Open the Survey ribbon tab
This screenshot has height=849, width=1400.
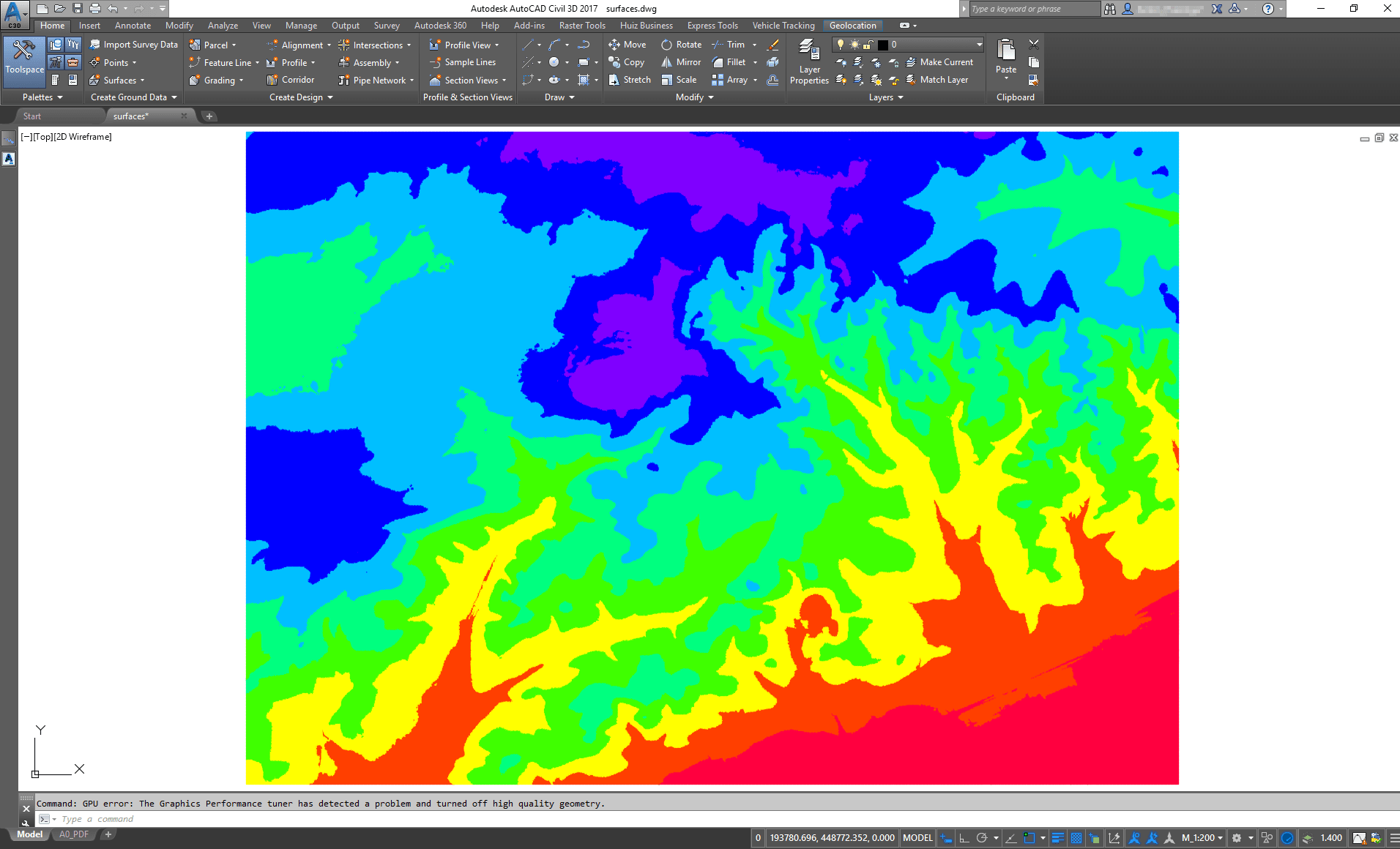[x=387, y=26]
